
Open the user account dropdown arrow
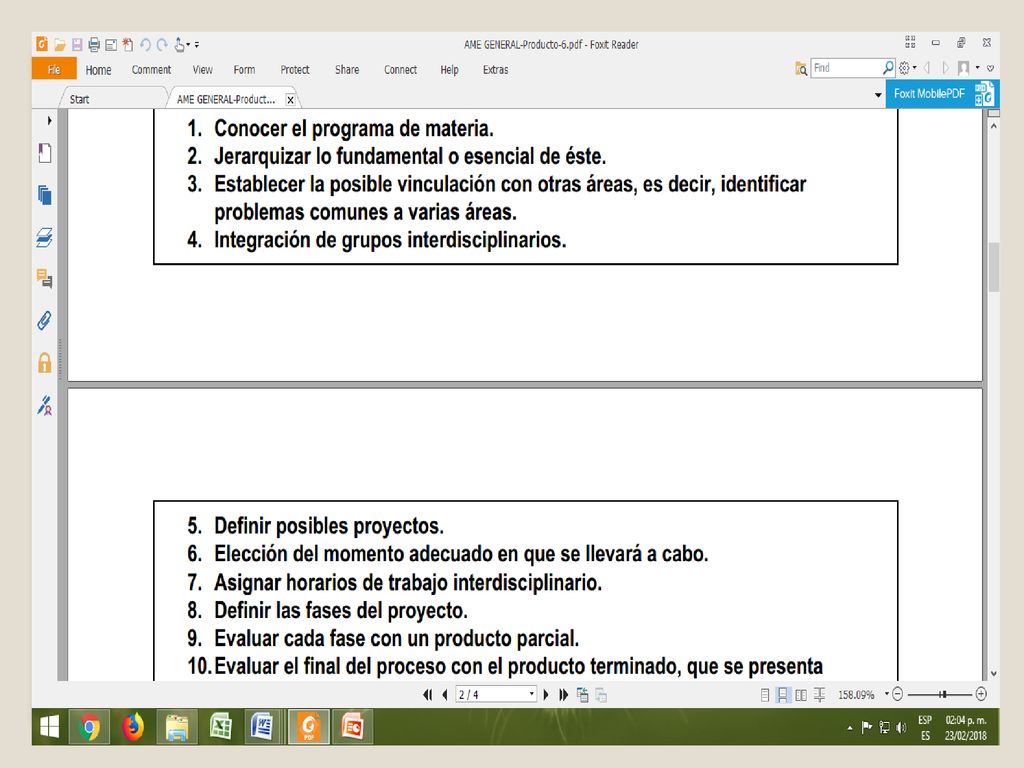click(977, 67)
